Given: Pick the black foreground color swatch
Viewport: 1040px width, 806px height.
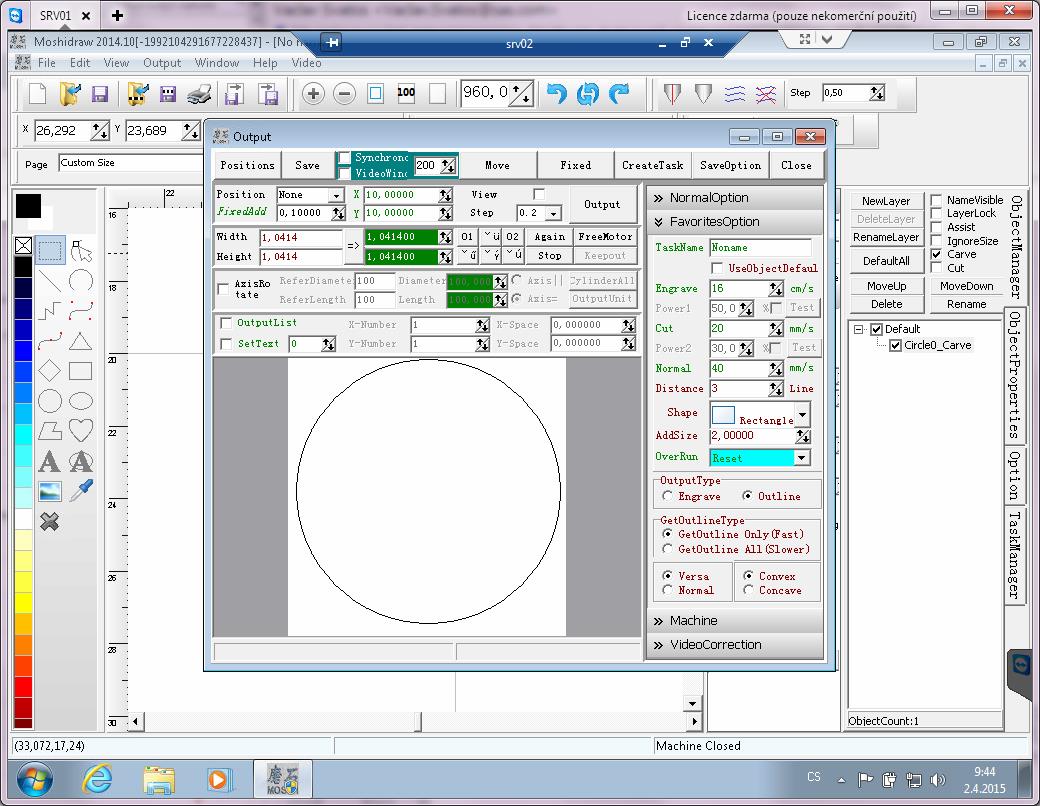Looking at the screenshot, I should (28, 206).
